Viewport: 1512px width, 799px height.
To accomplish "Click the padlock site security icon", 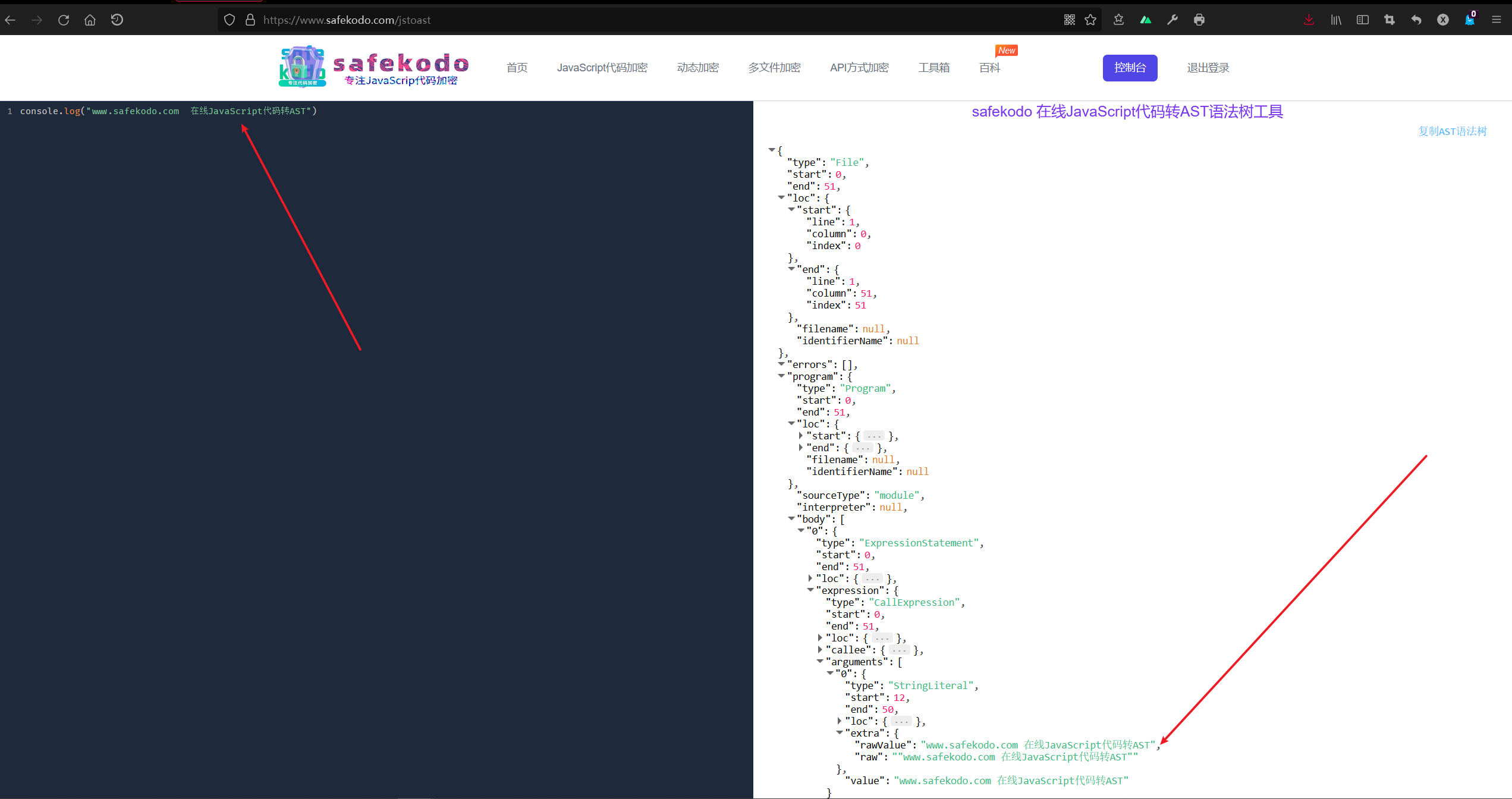I will tap(250, 20).
